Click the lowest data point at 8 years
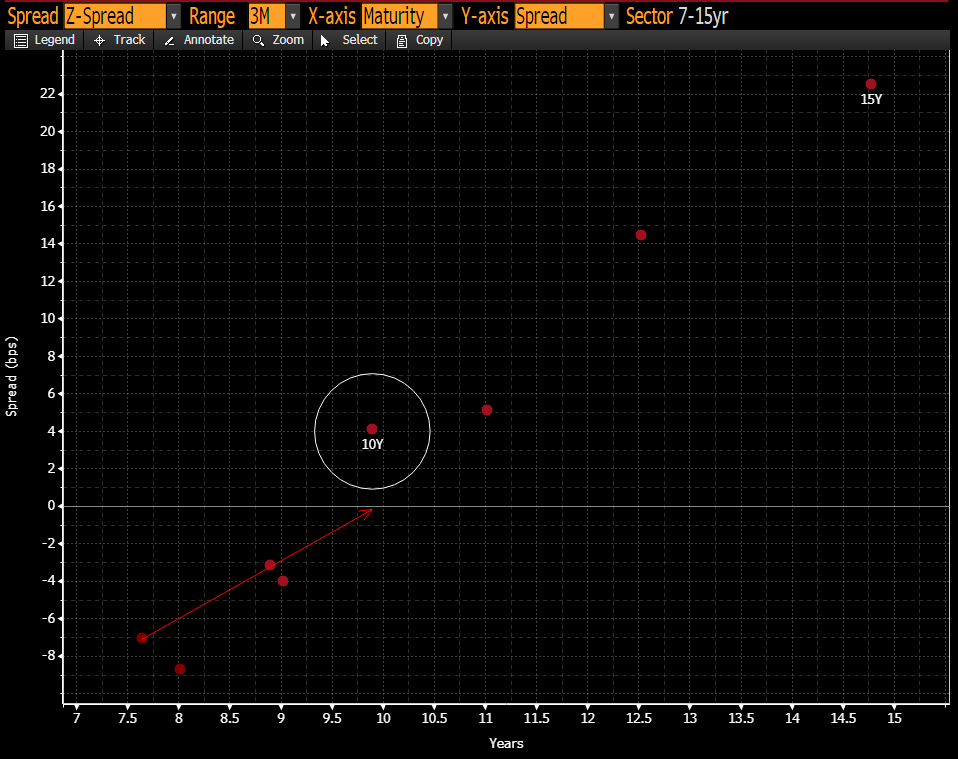Screen dimensions: 958x759 tap(180, 669)
